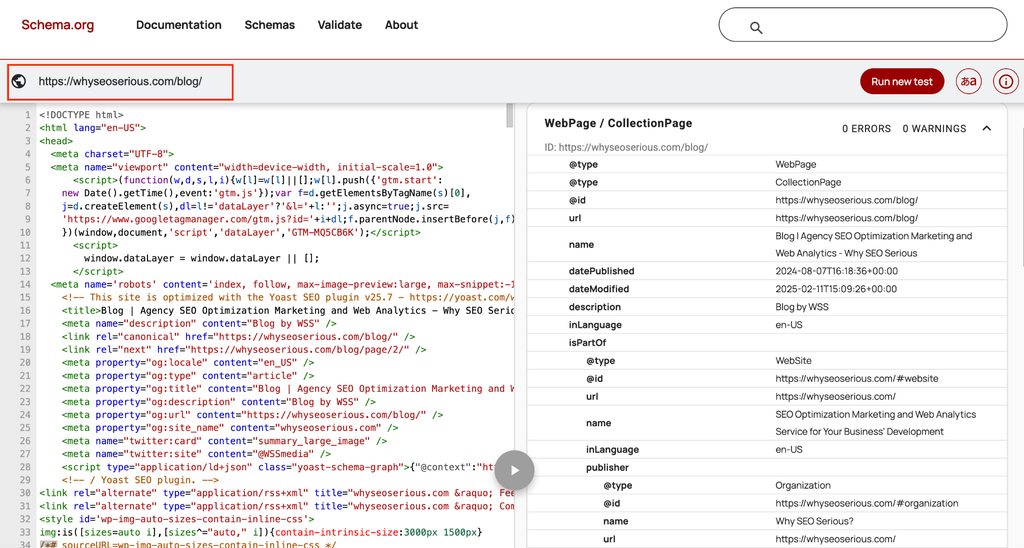Click the og:url meta code line

click(253, 415)
